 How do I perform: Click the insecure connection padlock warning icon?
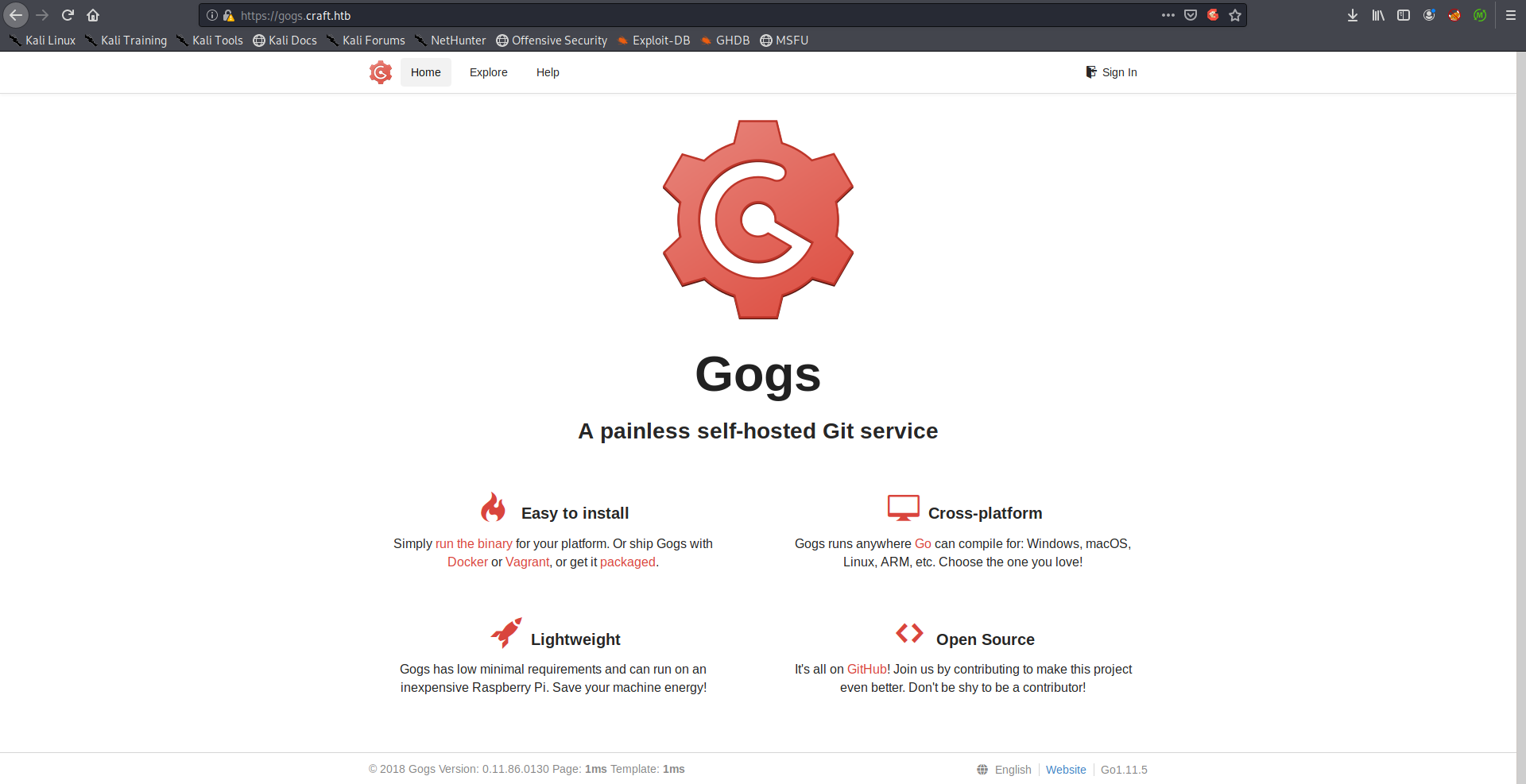click(229, 15)
